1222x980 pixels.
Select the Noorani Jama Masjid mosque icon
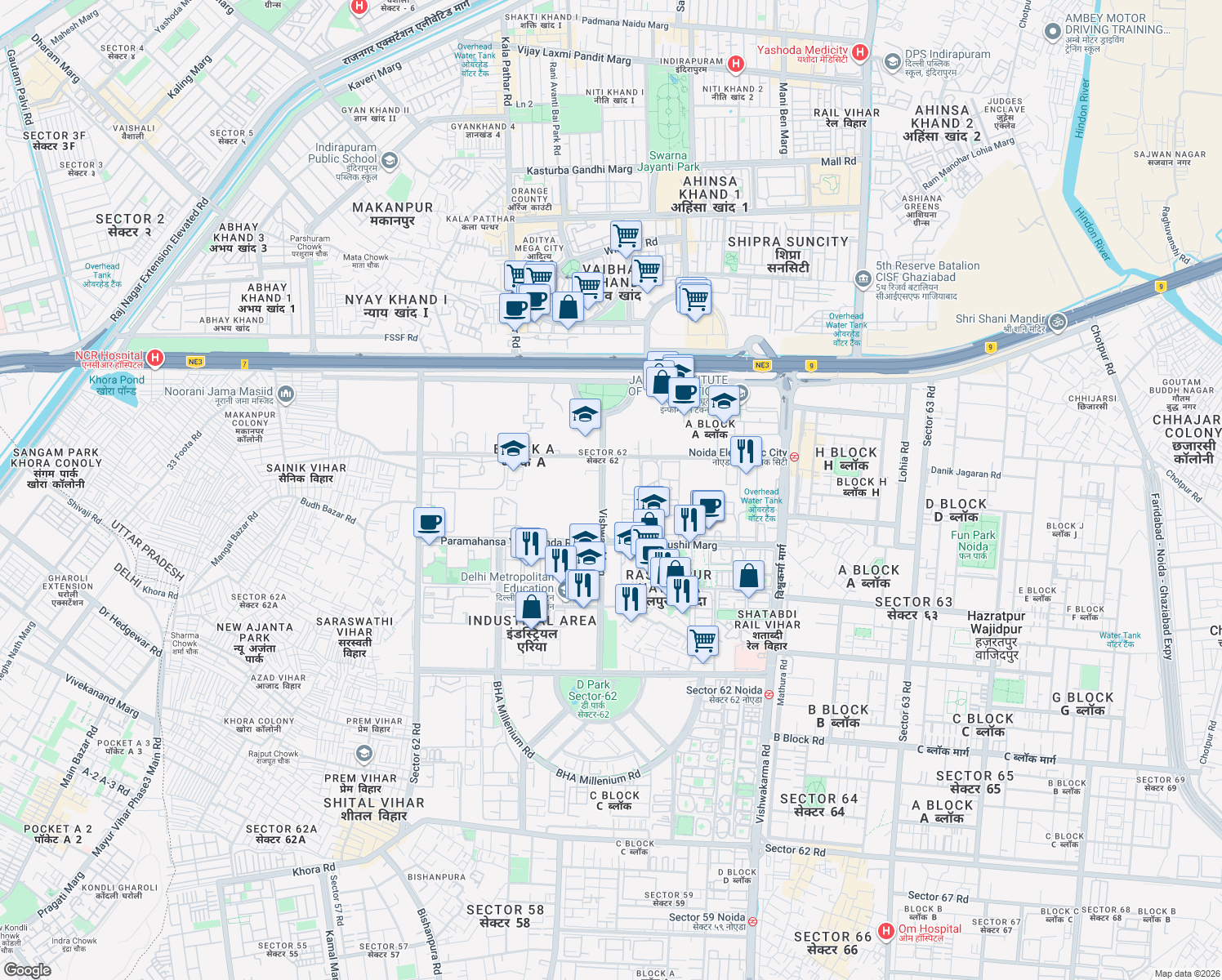point(285,393)
